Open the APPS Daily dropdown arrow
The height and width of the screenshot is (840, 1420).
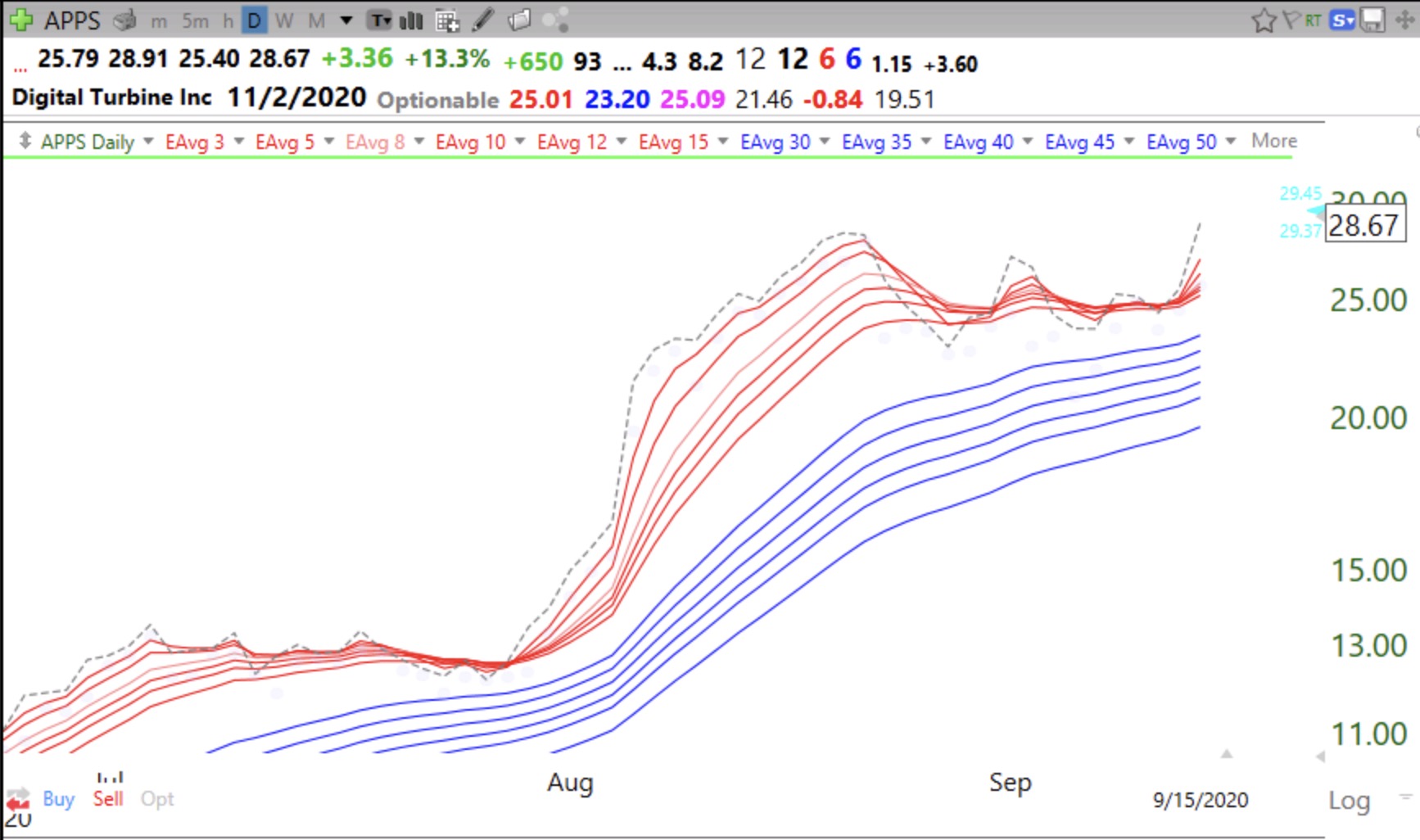click(x=148, y=141)
